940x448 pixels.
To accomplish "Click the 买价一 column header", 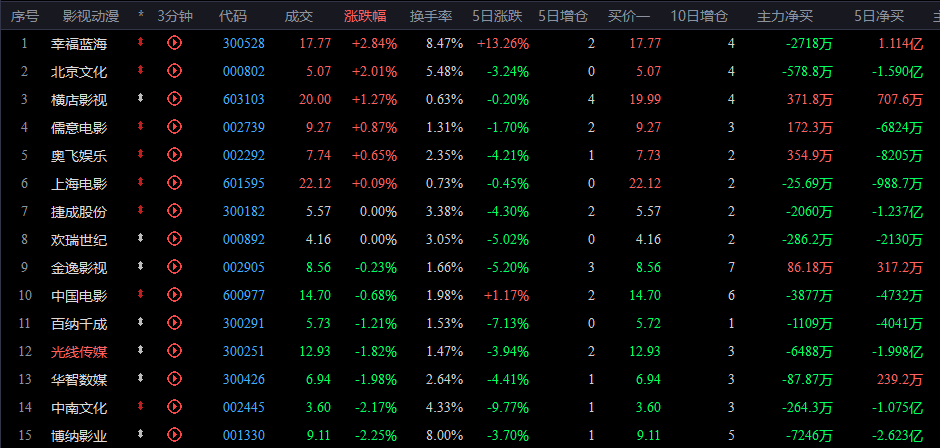I will (x=629, y=16).
